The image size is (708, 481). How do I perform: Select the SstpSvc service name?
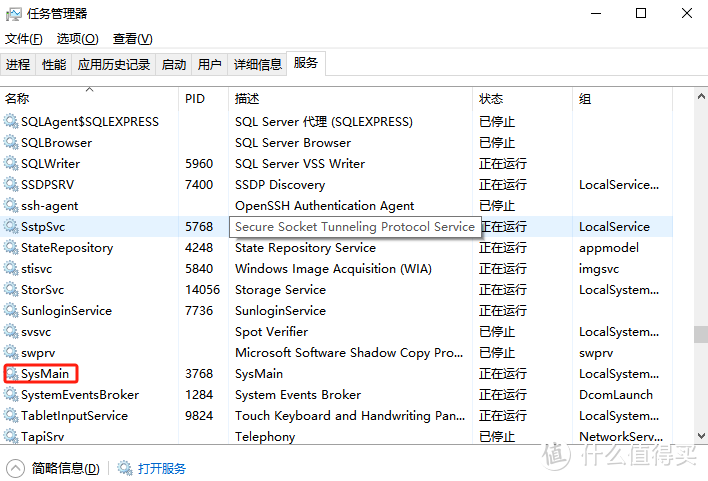tap(43, 227)
